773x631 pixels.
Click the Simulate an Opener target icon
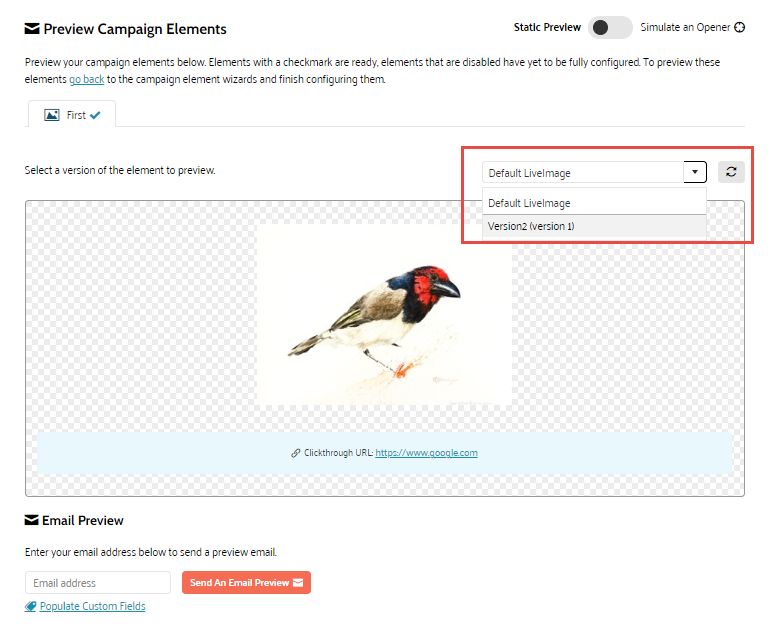pyautogui.click(x=739, y=28)
